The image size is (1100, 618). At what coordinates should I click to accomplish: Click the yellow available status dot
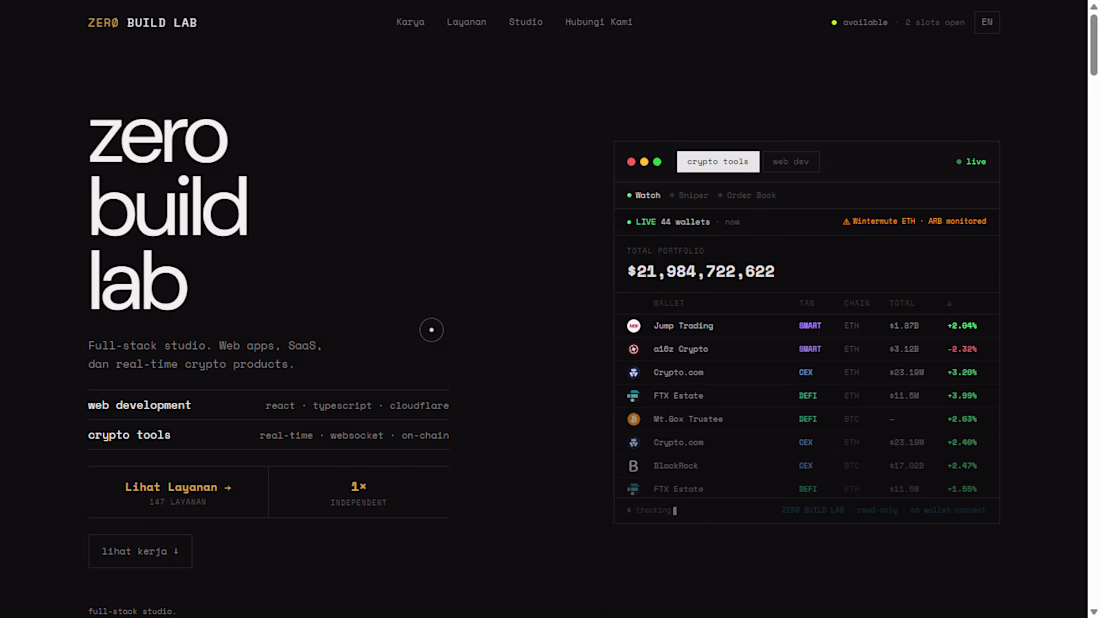click(834, 22)
